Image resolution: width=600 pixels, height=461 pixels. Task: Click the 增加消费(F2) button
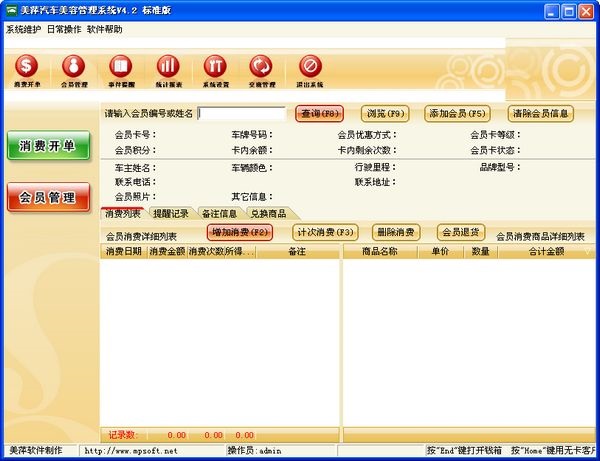click(240, 232)
